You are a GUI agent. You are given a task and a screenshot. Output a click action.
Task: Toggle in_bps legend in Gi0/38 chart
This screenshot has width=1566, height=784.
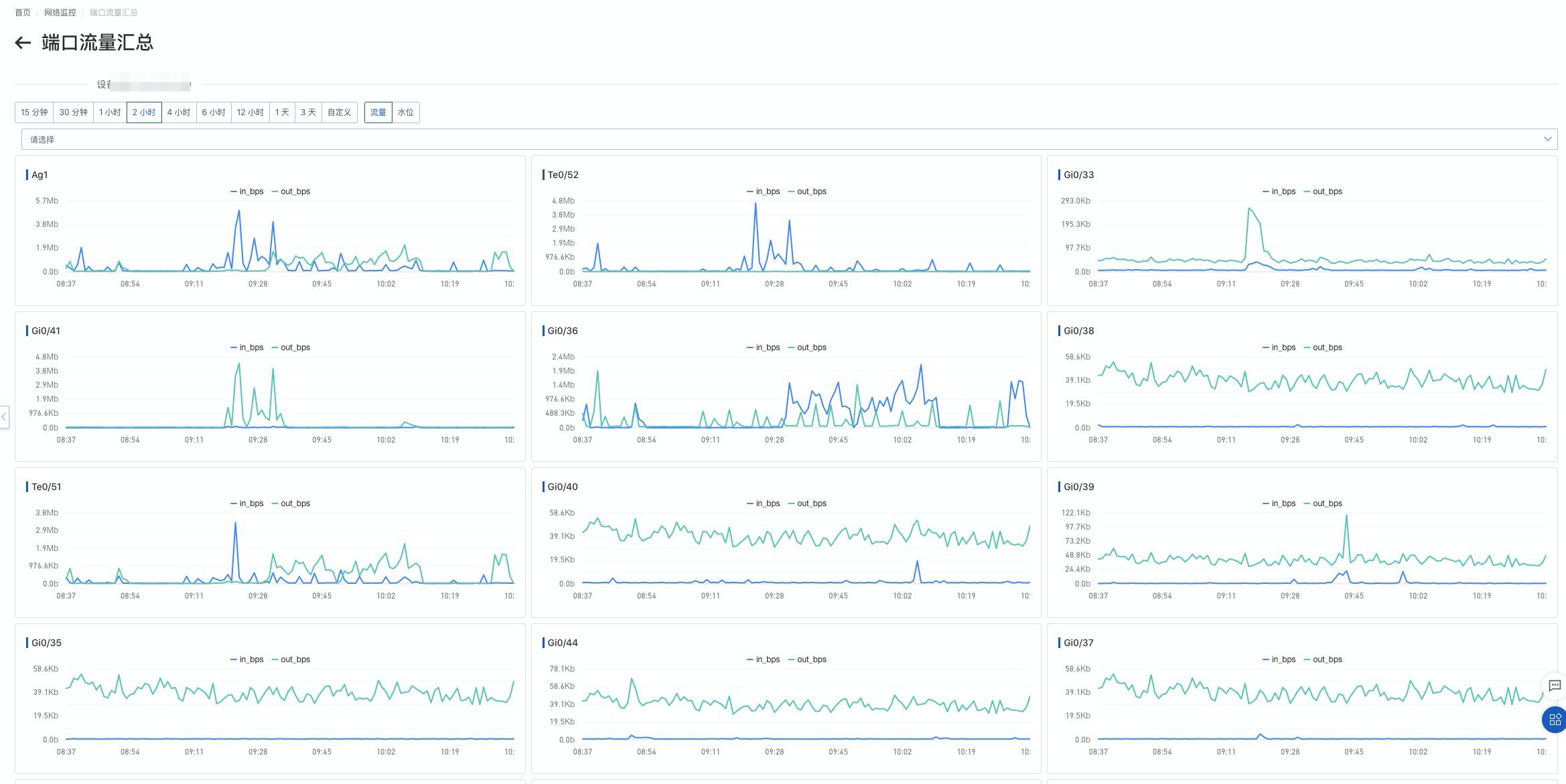1279,347
